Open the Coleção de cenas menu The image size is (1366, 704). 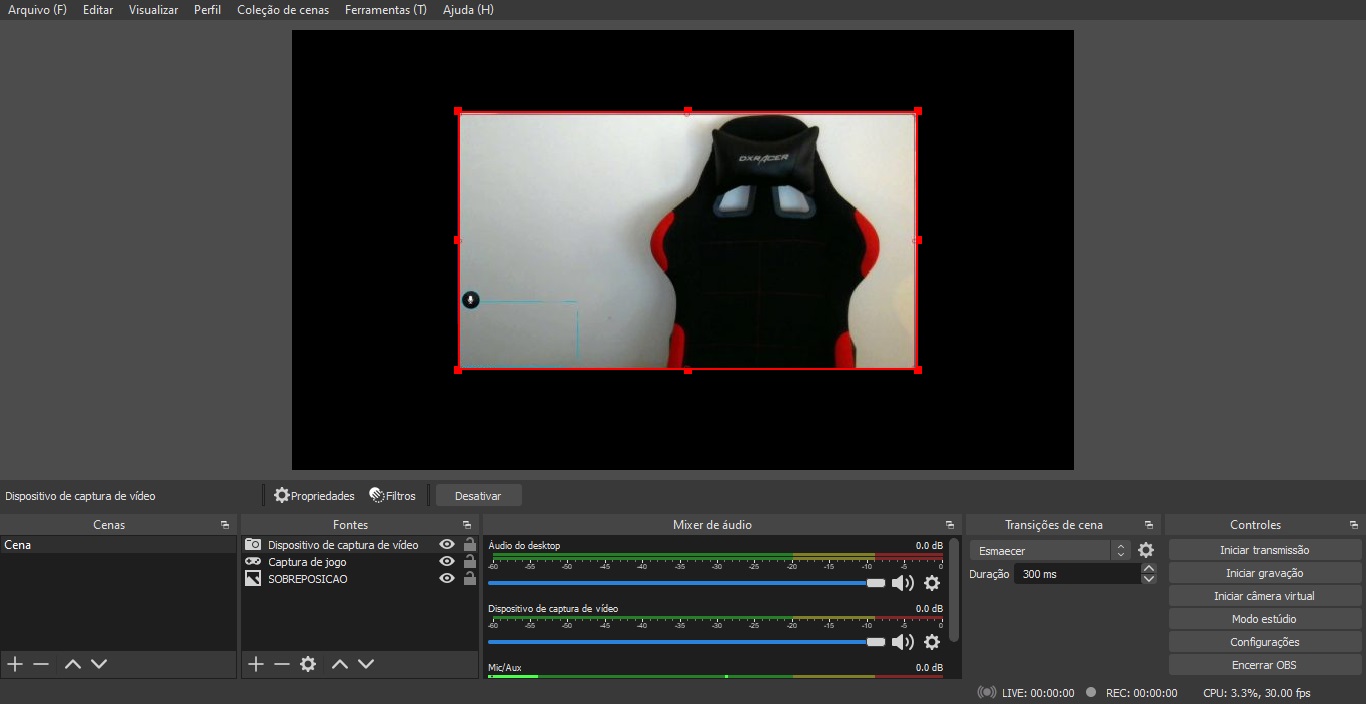click(282, 10)
